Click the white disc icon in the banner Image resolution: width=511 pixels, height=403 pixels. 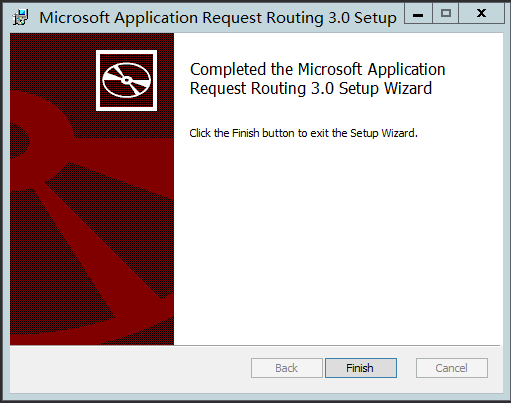(126, 80)
